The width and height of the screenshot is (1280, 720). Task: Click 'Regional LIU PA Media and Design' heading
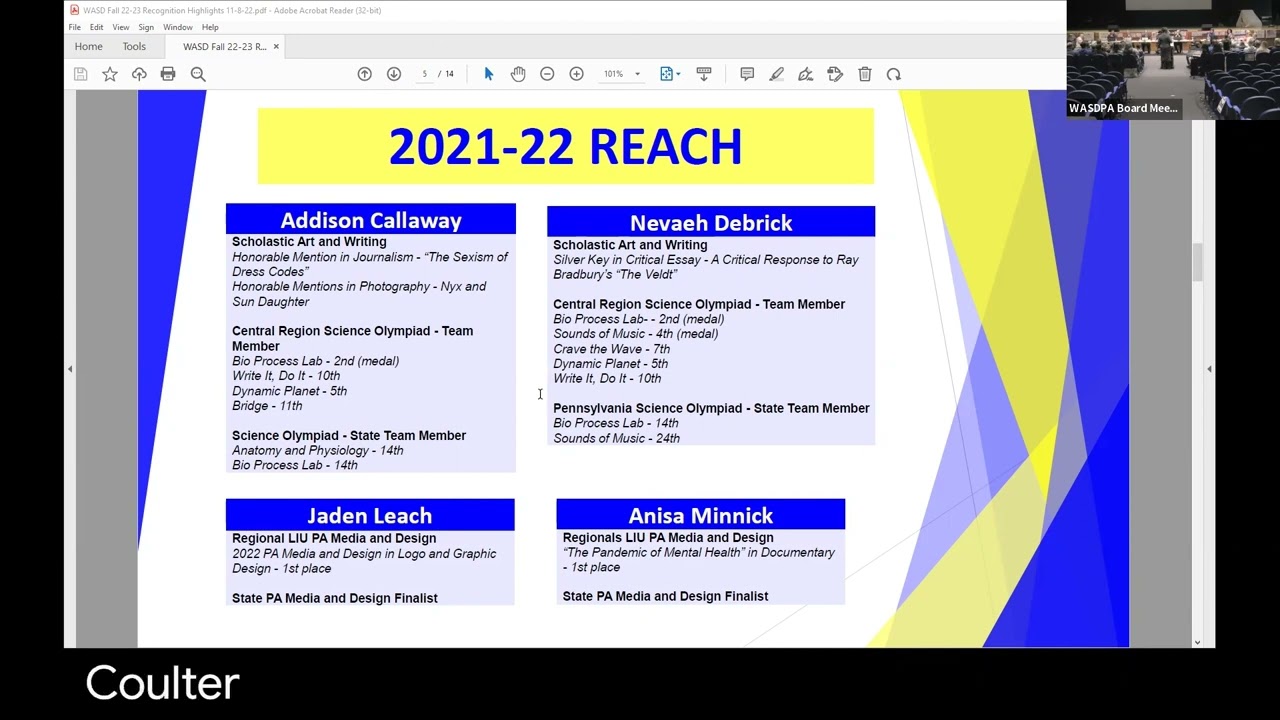click(334, 538)
